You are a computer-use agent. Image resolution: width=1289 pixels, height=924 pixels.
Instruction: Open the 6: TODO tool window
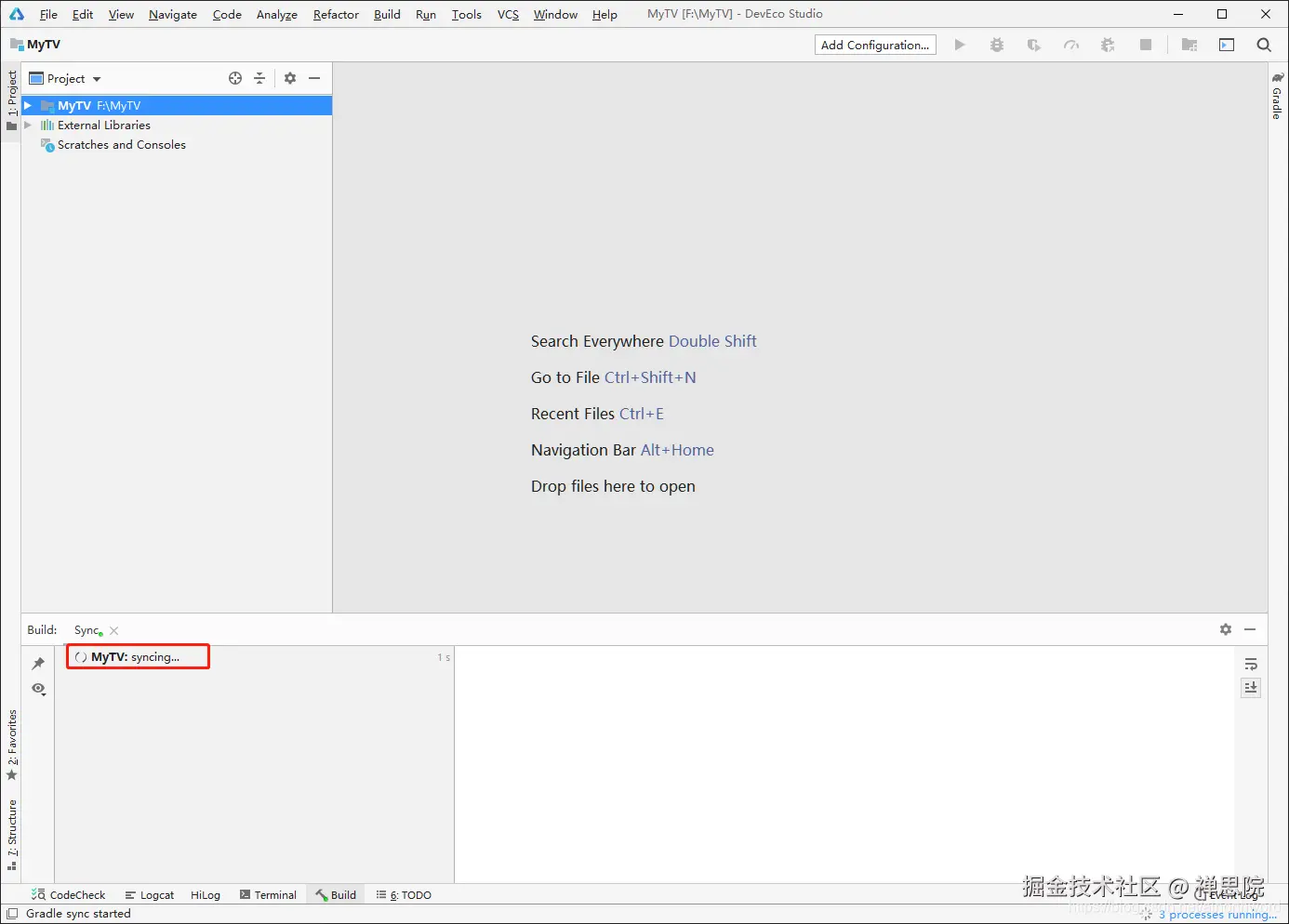pos(404,895)
